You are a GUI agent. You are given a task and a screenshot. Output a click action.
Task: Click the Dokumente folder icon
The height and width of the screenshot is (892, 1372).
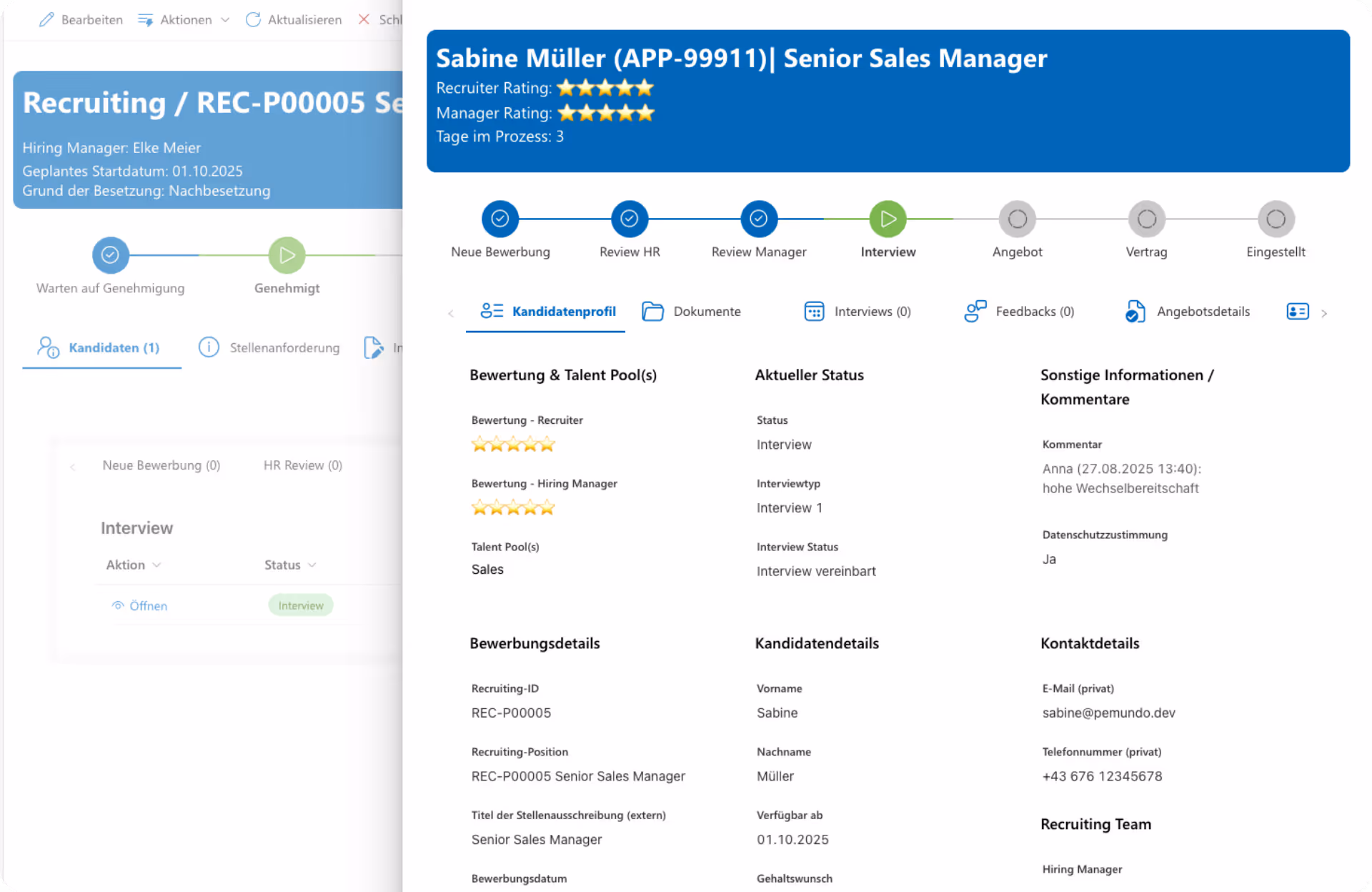tap(652, 312)
